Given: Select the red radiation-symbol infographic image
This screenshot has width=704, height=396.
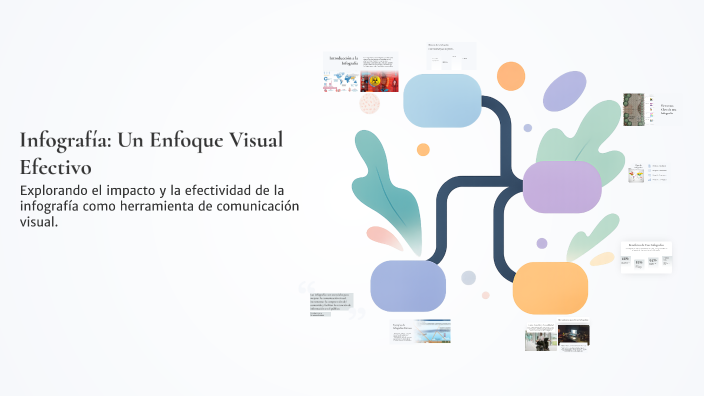Looking at the screenshot, I should coord(379,81).
